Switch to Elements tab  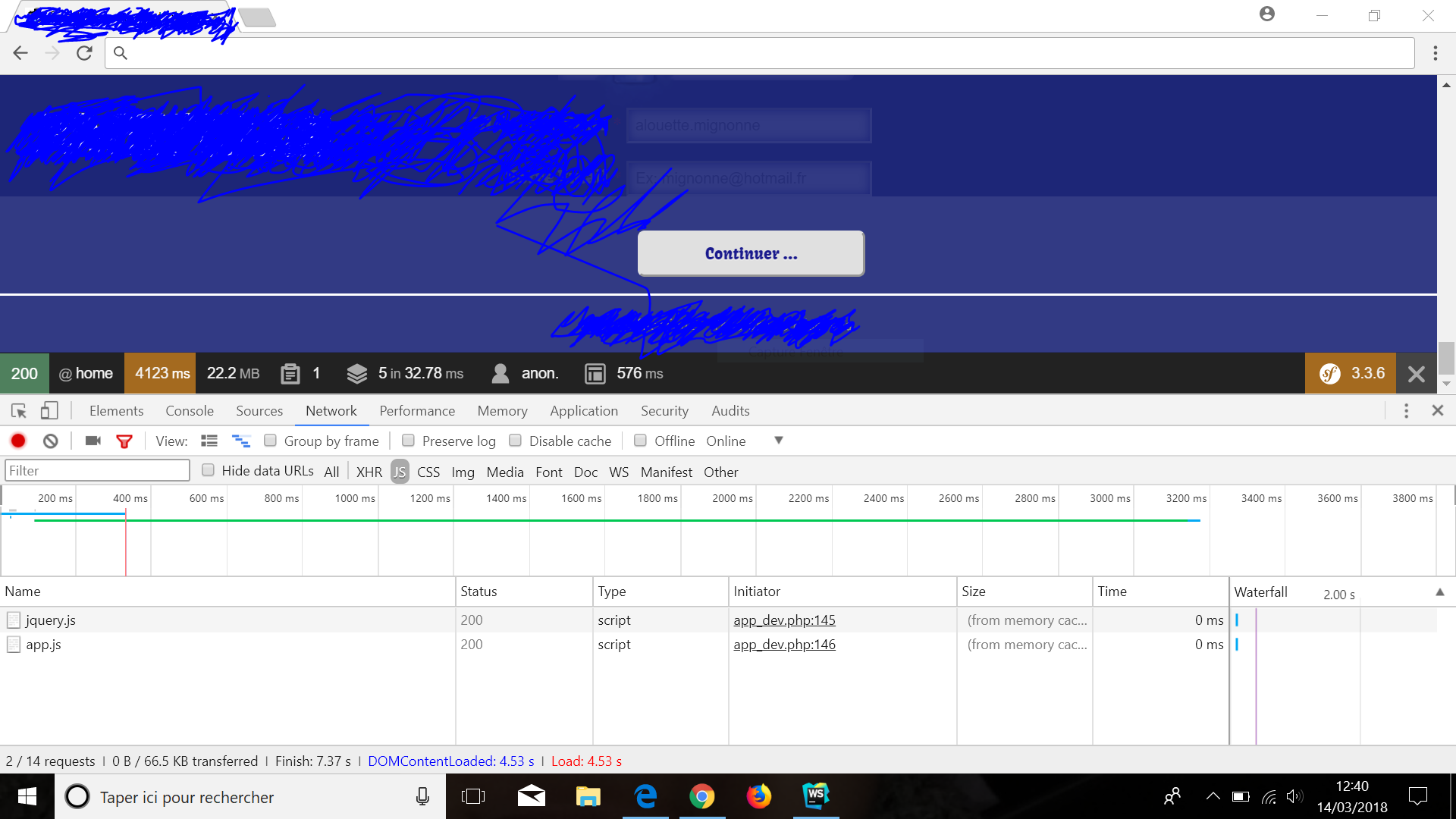pyautogui.click(x=116, y=411)
